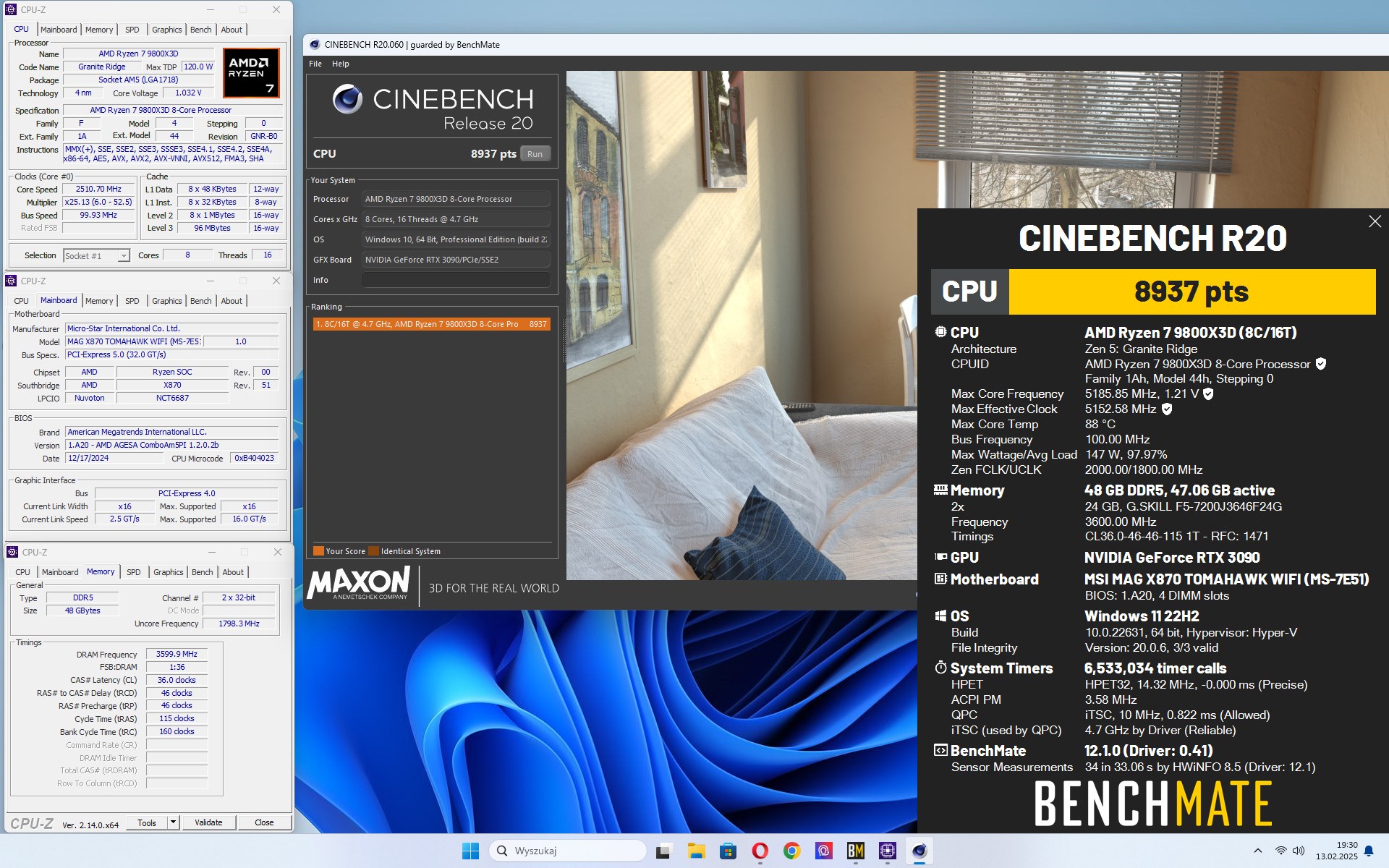Open File Explorer from the taskbar
This screenshot has height=868, width=1389.
[696, 851]
